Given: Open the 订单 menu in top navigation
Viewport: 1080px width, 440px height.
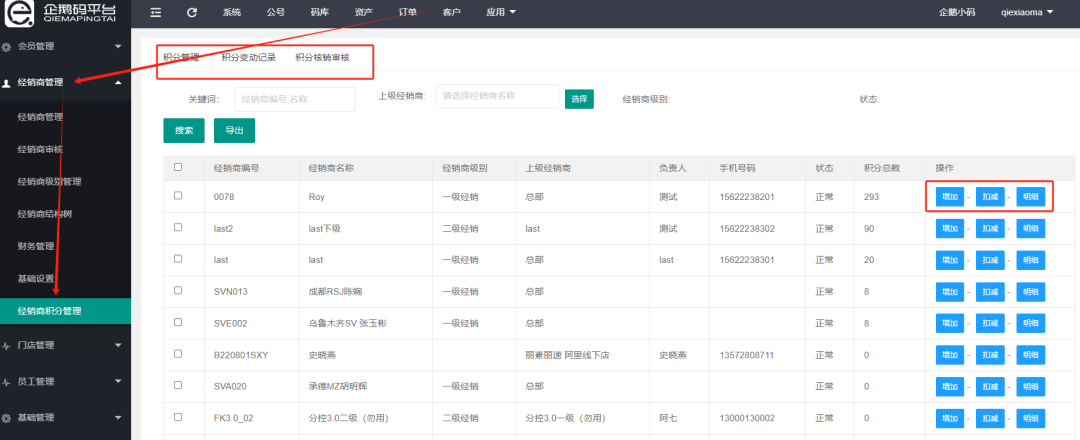Looking at the screenshot, I should coord(407,12).
